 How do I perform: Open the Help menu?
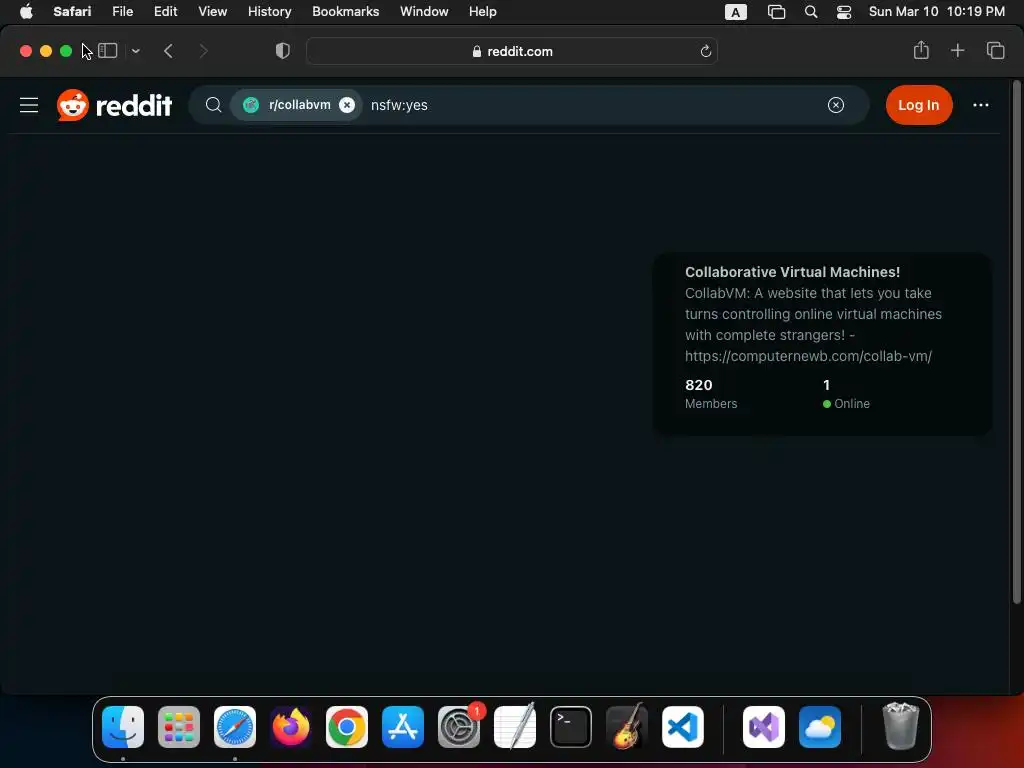[x=483, y=12]
